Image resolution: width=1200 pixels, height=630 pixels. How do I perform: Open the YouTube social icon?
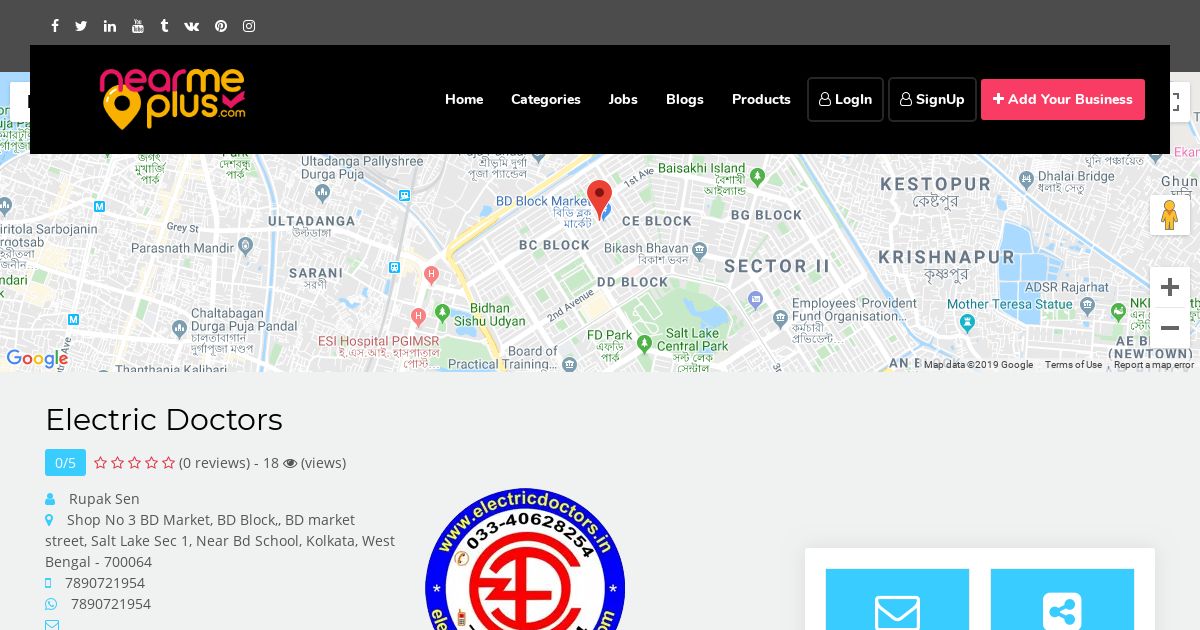point(137,26)
